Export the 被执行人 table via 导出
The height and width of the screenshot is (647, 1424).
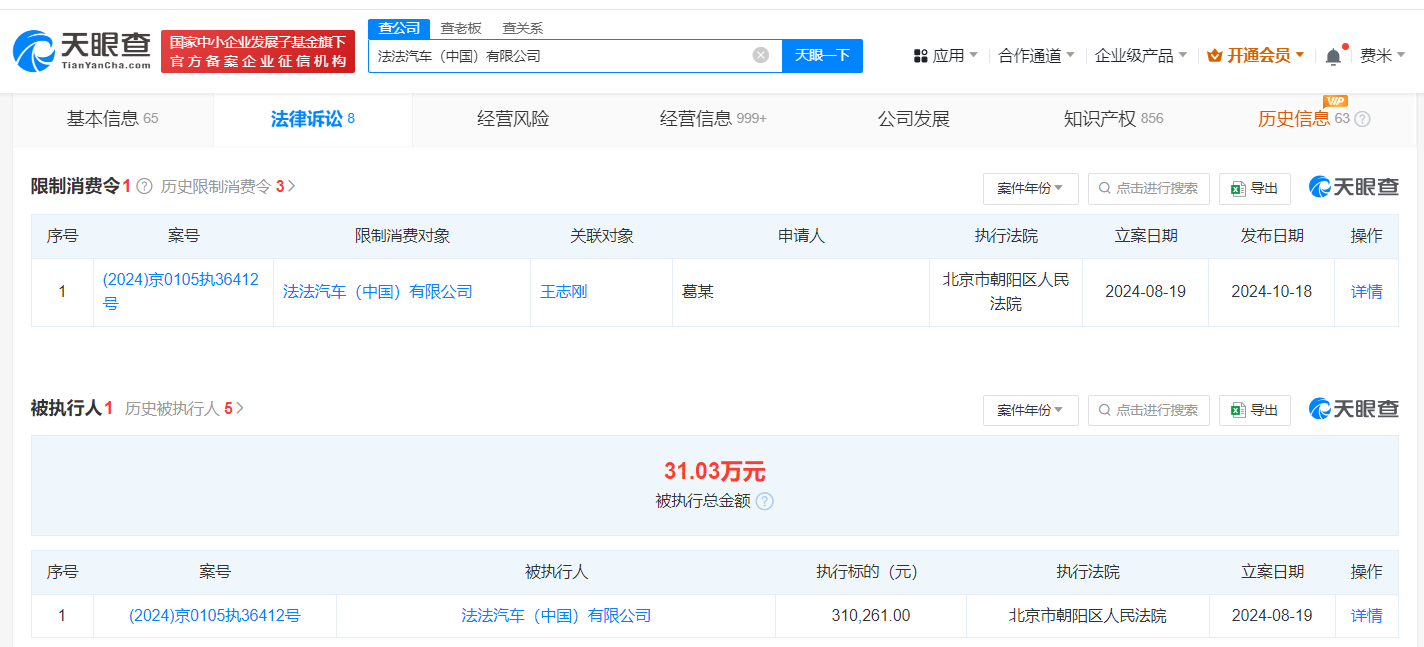click(1255, 410)
